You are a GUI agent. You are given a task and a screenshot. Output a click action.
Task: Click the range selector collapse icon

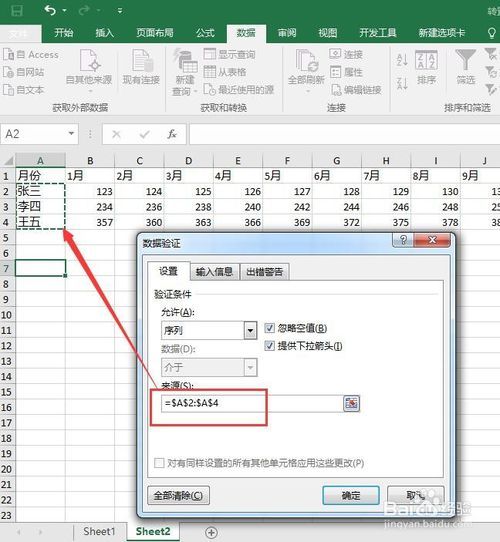[x=351, y=403]
